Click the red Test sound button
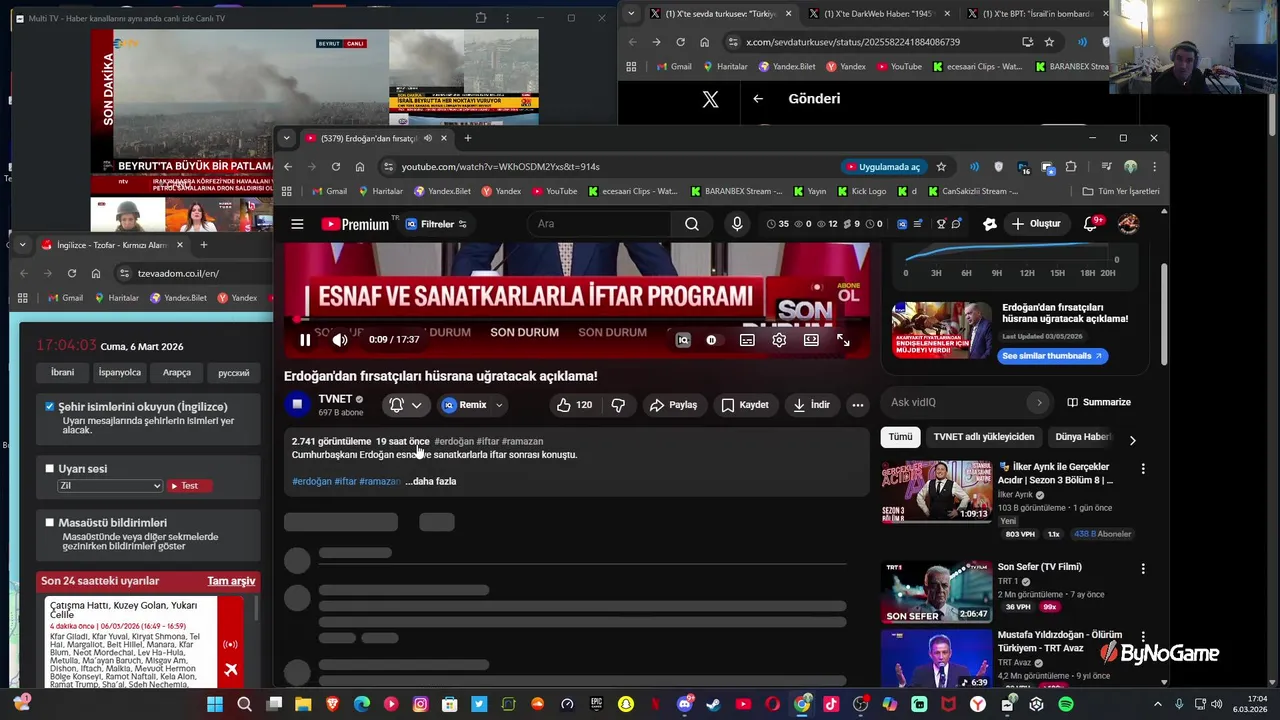Screen dimensions: 1280x720 point(188,486)
